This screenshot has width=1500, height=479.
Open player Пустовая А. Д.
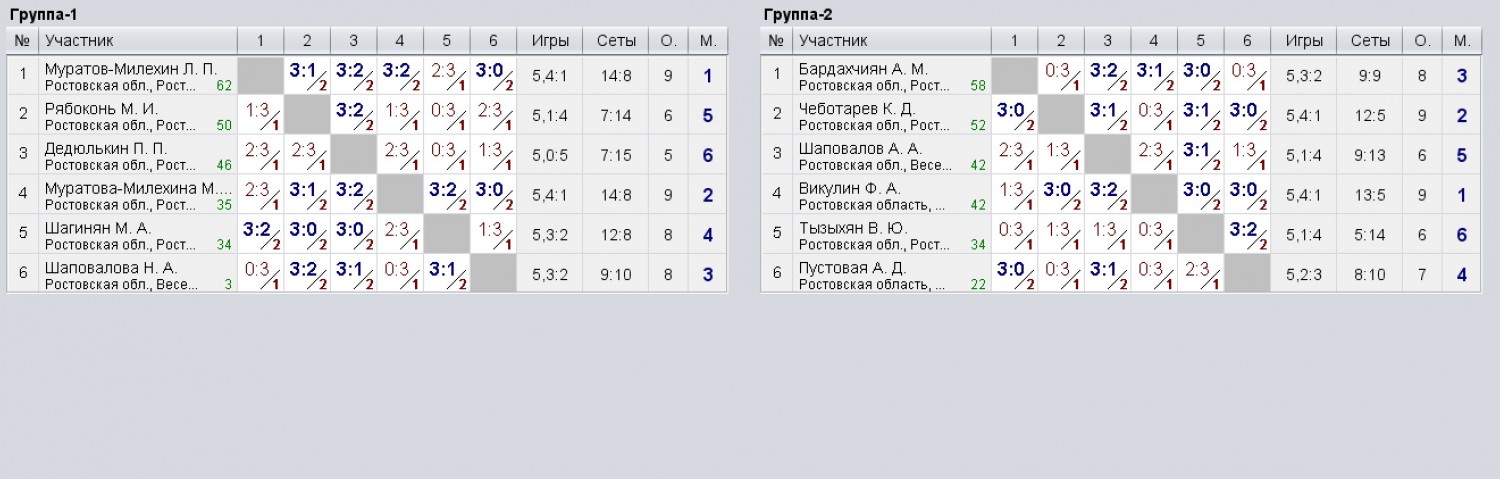(x=854, y=269)
